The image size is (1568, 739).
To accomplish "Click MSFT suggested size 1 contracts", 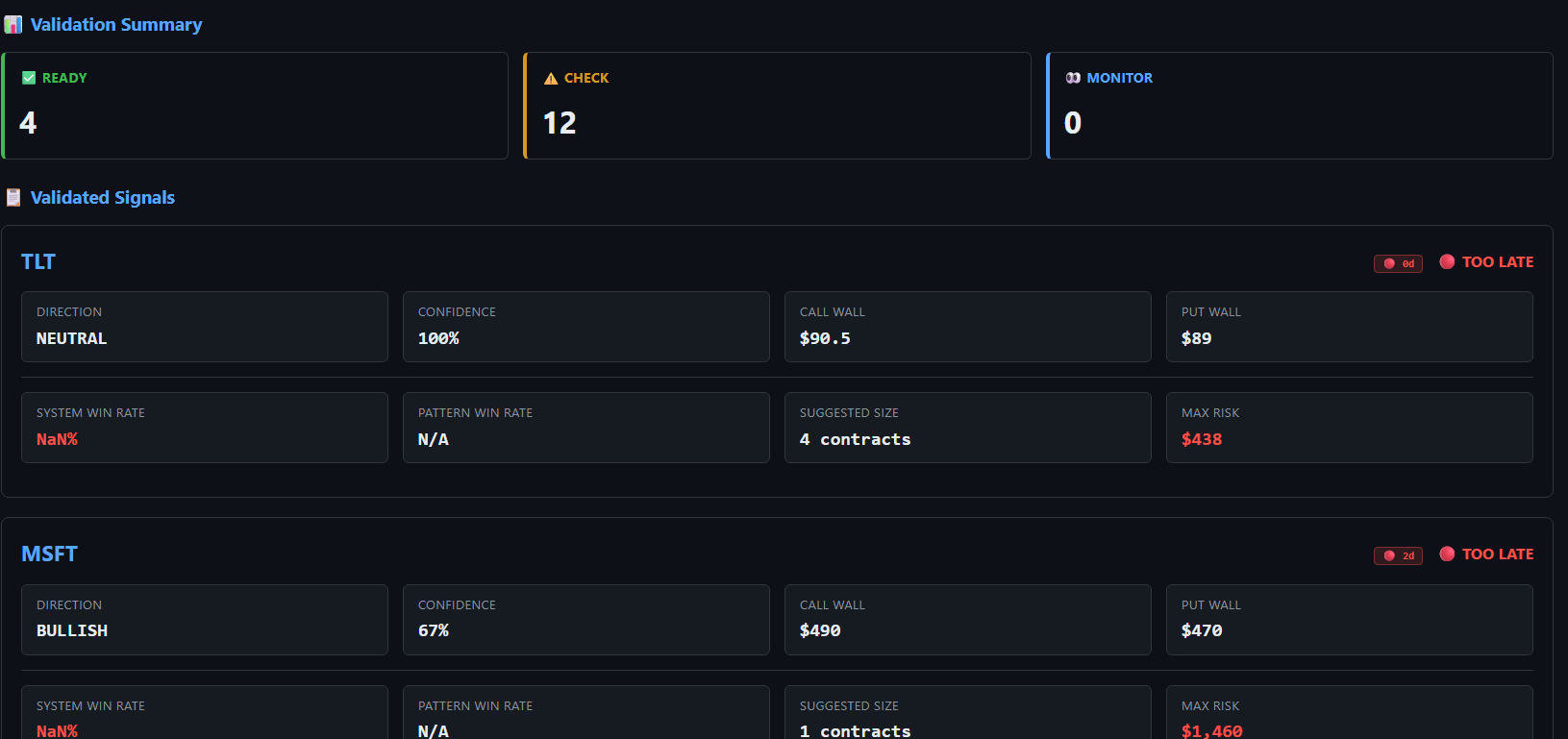I will point(855,731).
